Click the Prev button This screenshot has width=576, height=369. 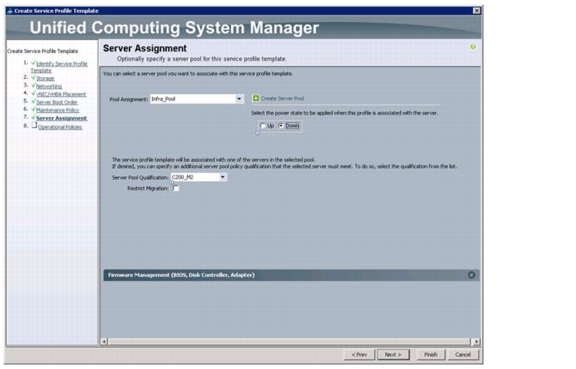[359, 355]
